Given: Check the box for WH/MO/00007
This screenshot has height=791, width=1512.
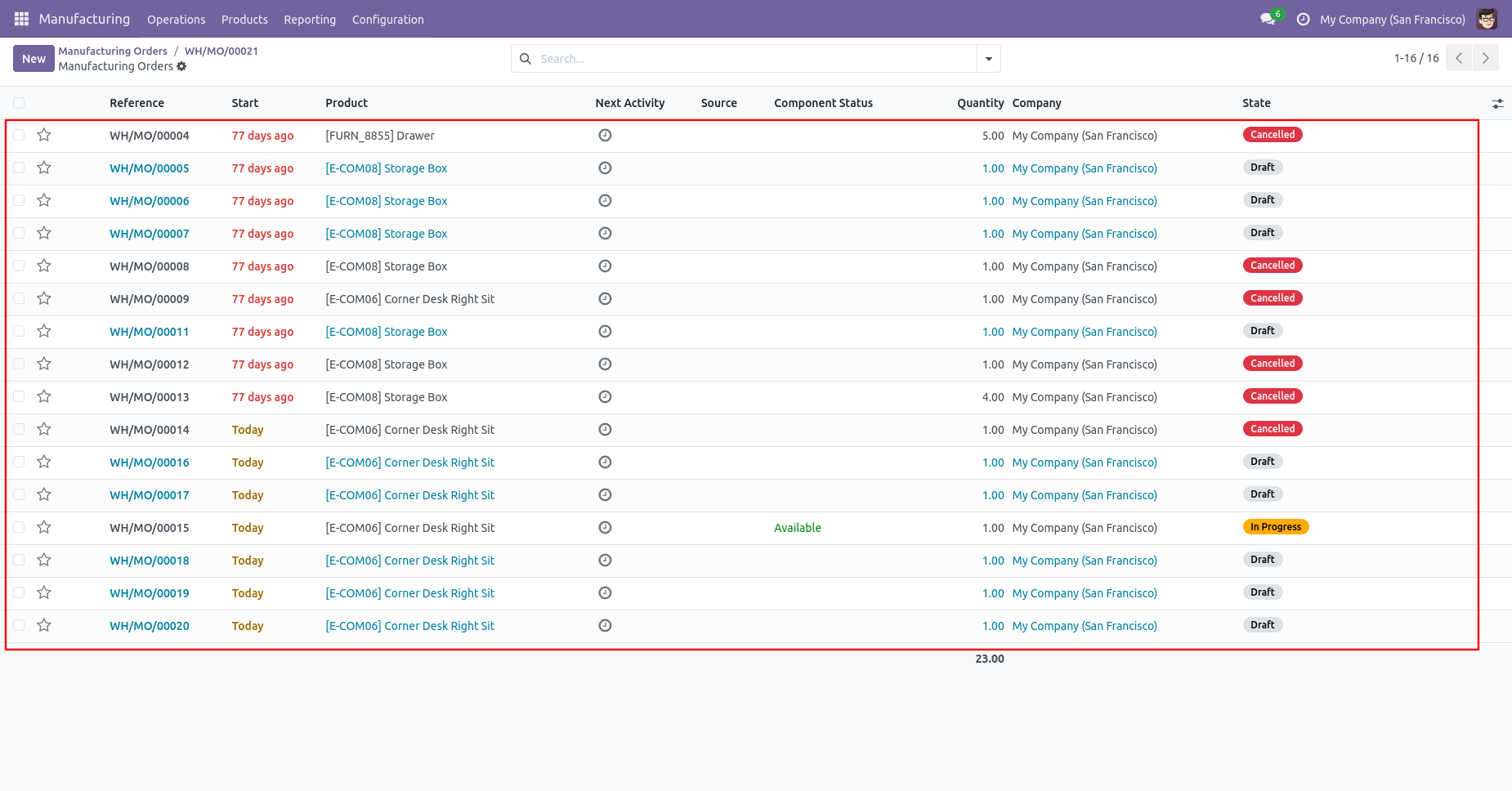Looking at the screenshot, I should [x=19, y=233].
